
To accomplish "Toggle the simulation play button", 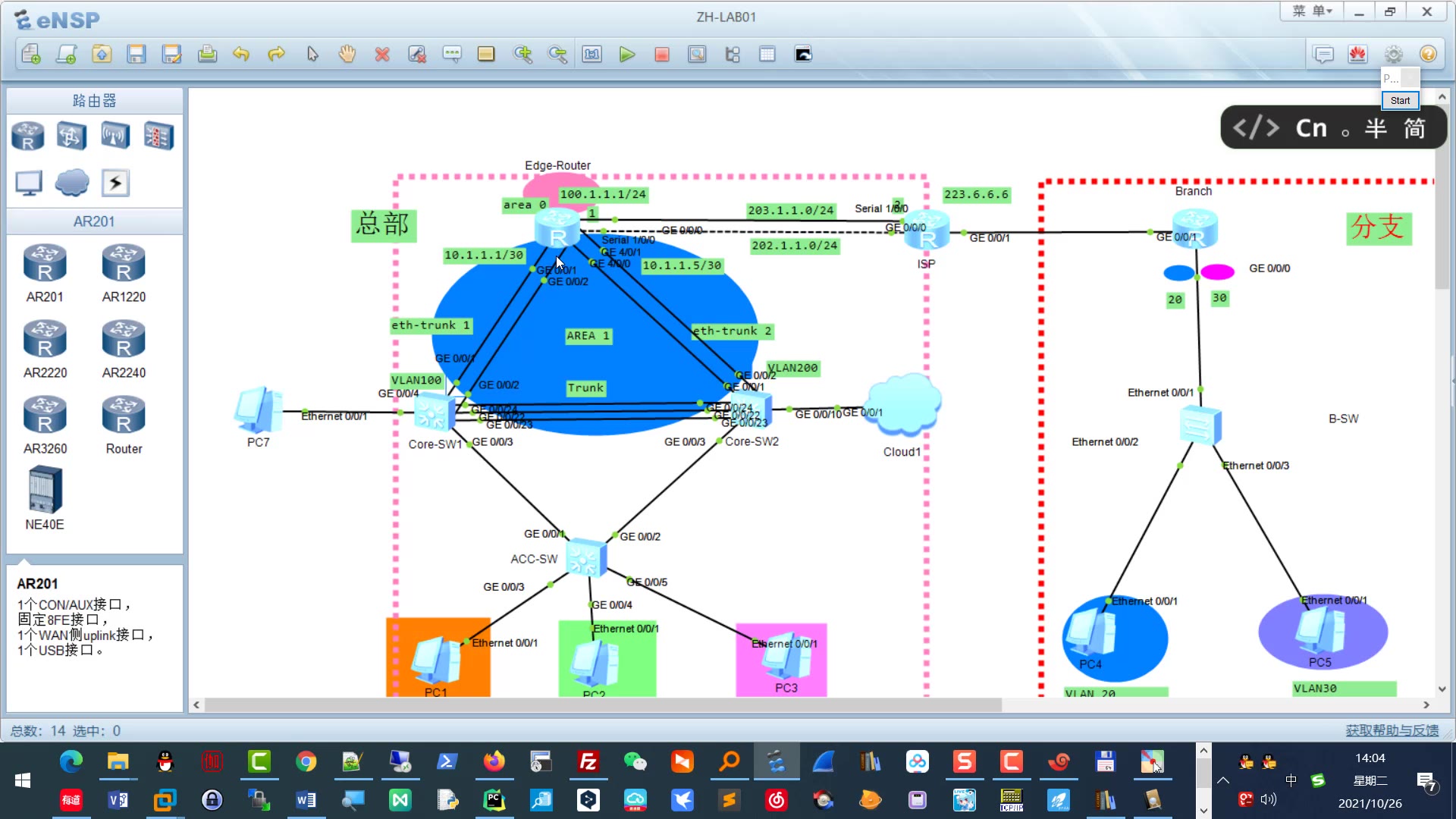I will tap(627, 54).
